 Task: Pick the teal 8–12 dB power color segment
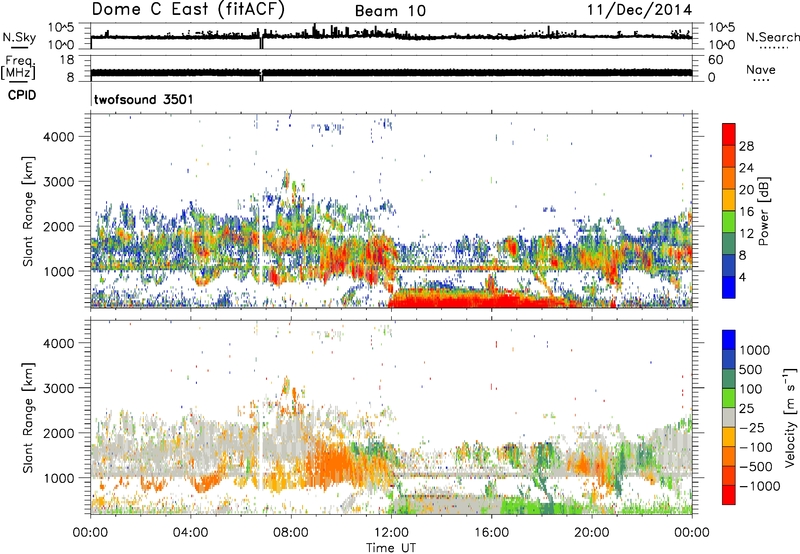point(729,244)
